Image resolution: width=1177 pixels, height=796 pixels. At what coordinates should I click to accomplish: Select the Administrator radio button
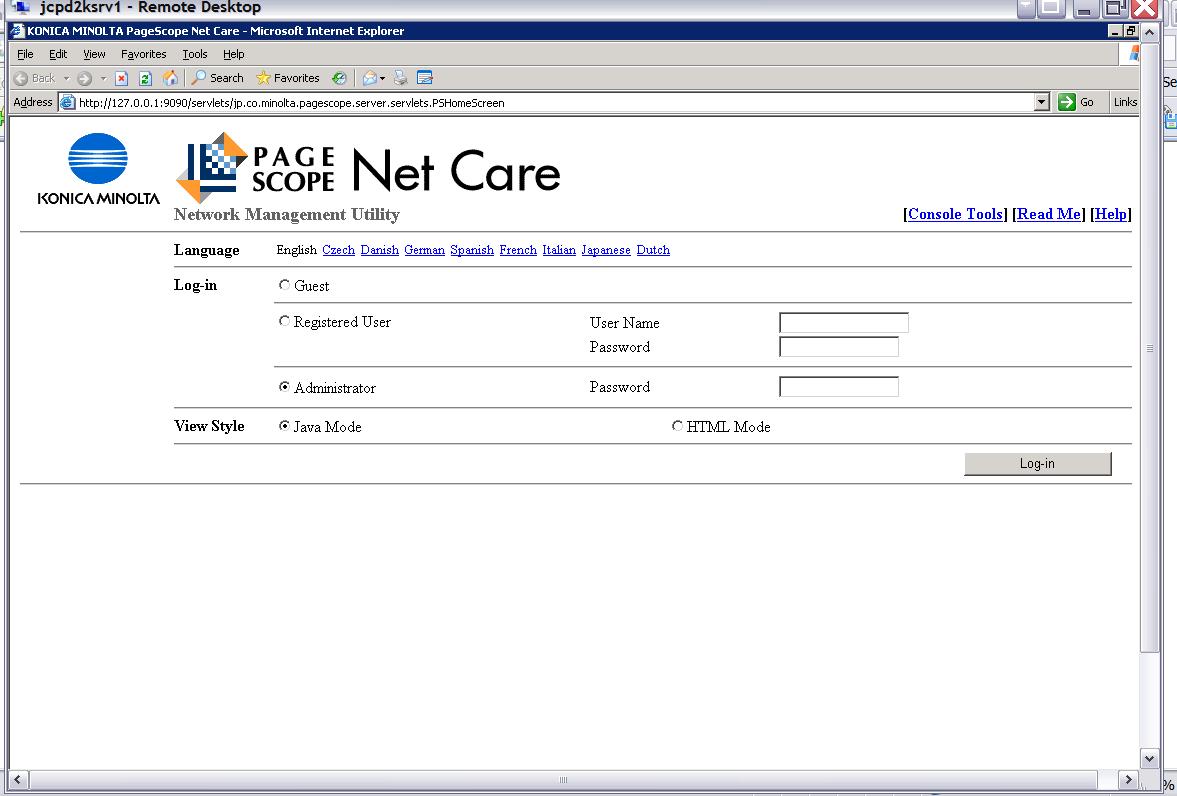(284, 387)
